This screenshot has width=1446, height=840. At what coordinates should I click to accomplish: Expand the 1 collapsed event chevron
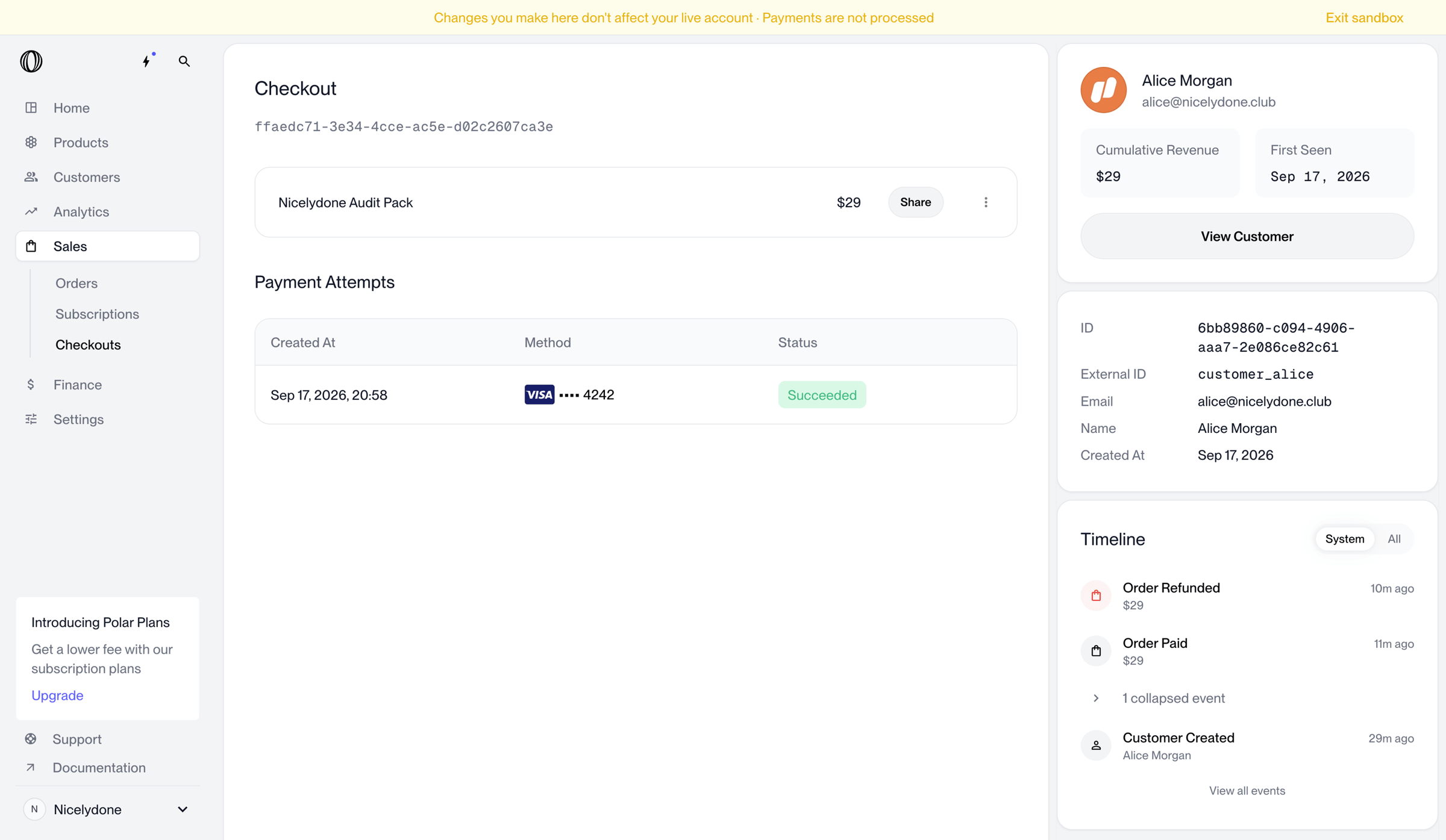[1096, 698]
